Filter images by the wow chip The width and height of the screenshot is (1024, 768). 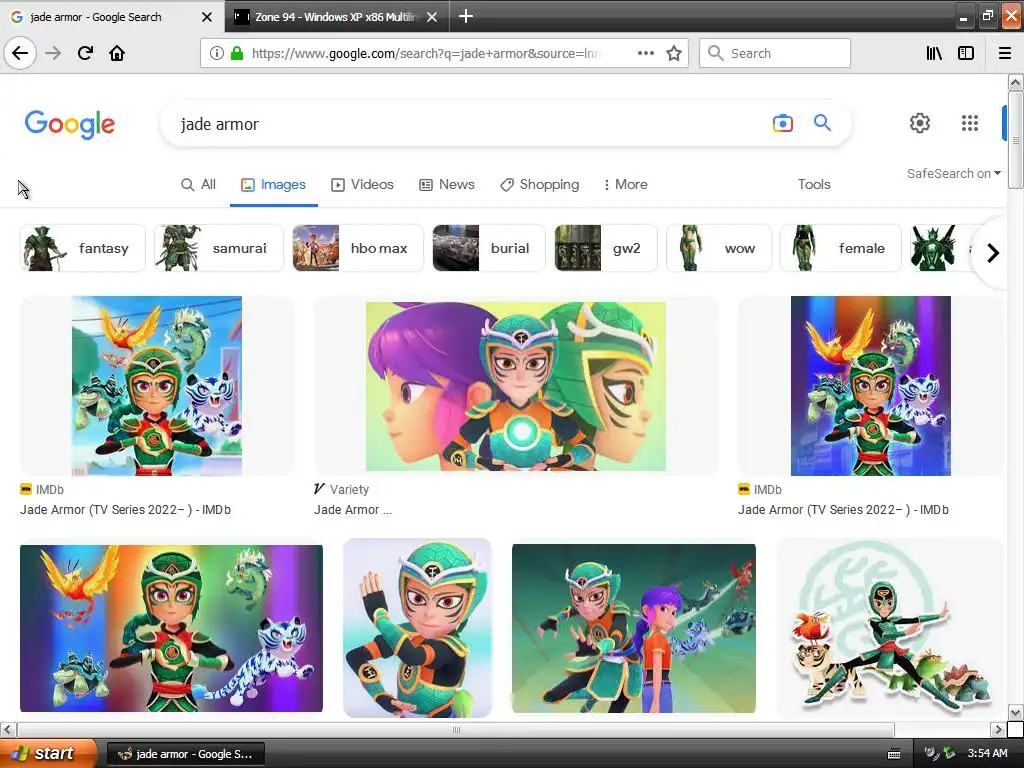tap(718, 248)
